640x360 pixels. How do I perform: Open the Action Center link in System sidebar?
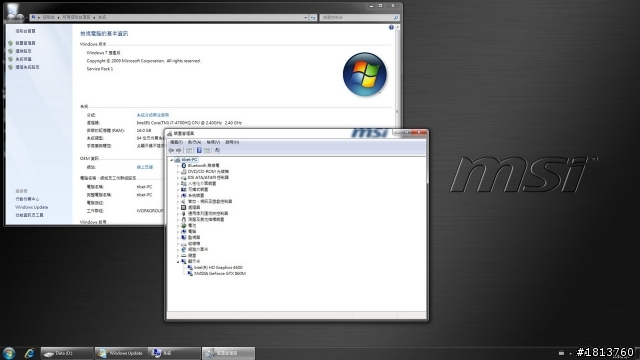pos(27,199)
